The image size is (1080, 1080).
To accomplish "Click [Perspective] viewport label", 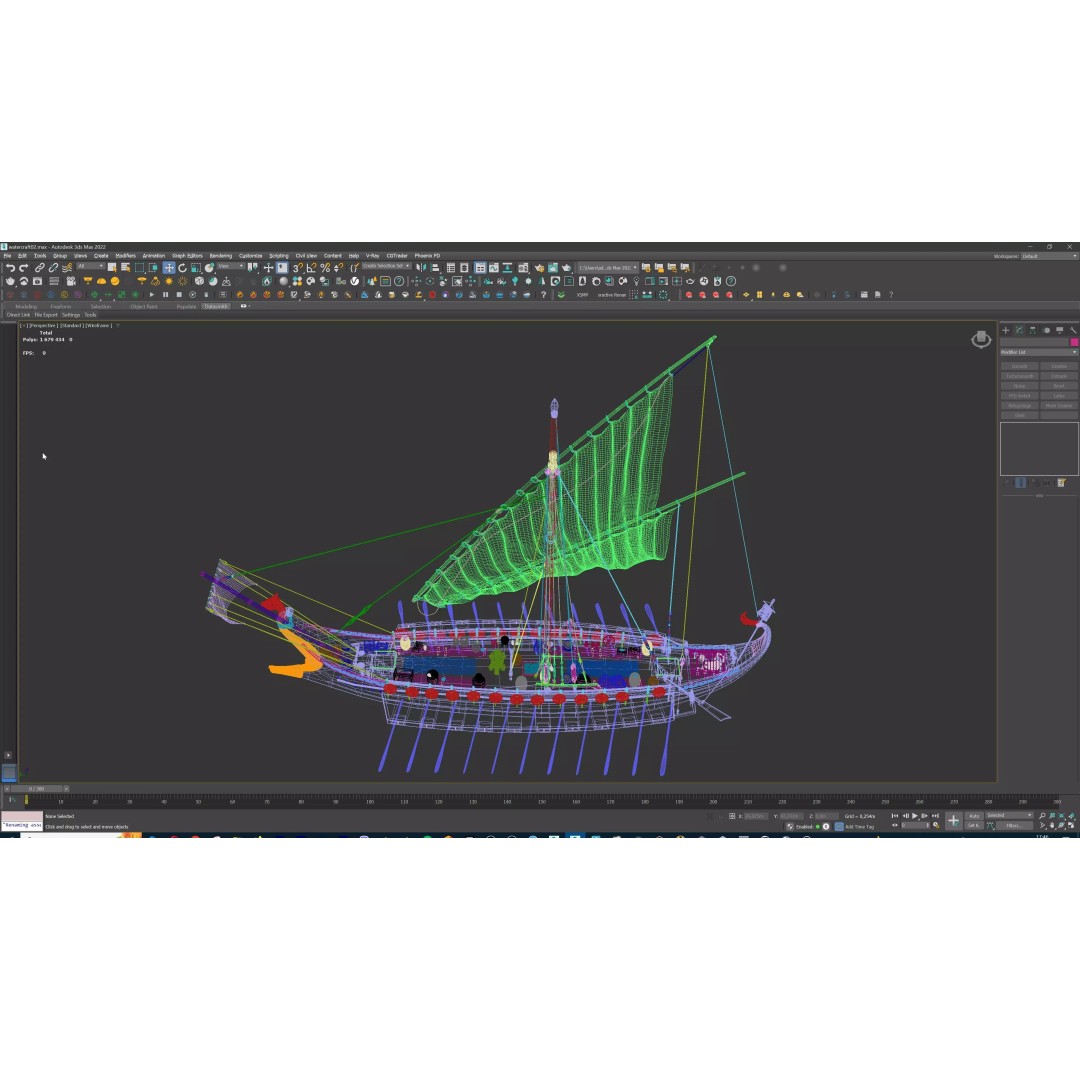I will pyautogui.click(x=43, y=326).
